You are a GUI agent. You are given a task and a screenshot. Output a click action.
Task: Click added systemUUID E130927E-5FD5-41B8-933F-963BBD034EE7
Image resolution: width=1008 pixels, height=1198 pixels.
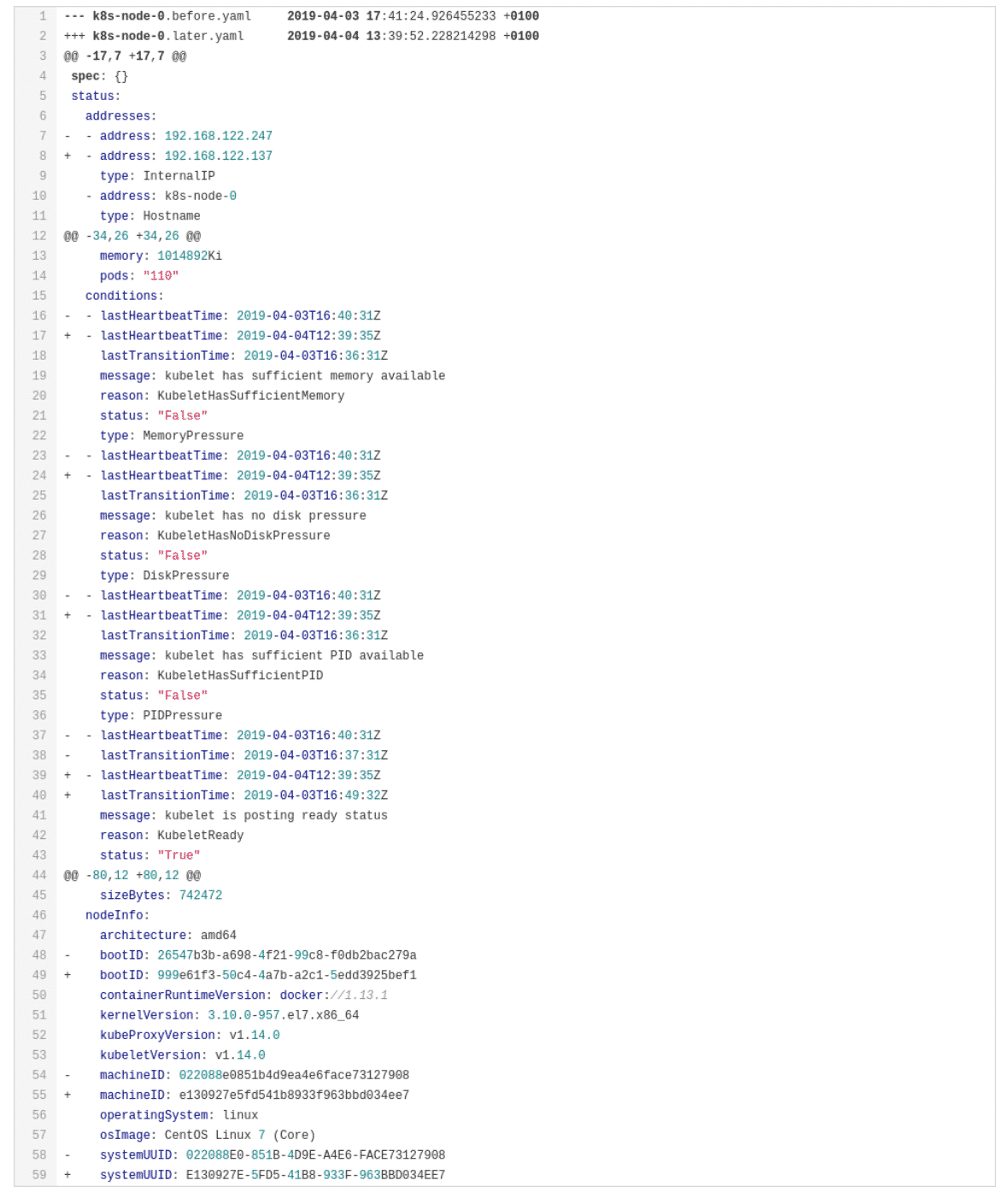316,1176
